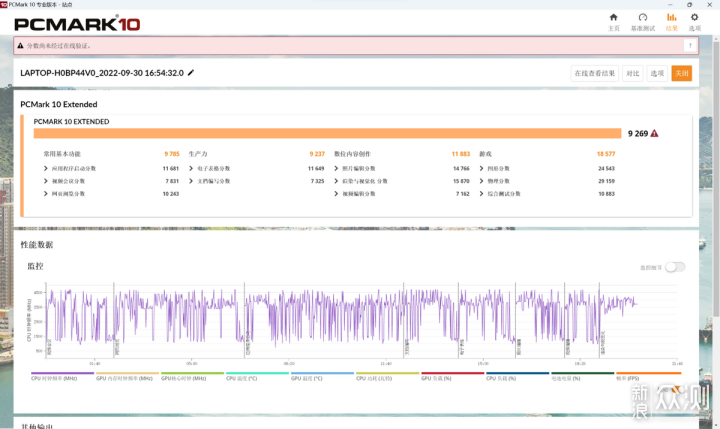This screenshot has width=720, height=429.
Task: Click the PCMARK 10 logo
Action: (77, 24)
